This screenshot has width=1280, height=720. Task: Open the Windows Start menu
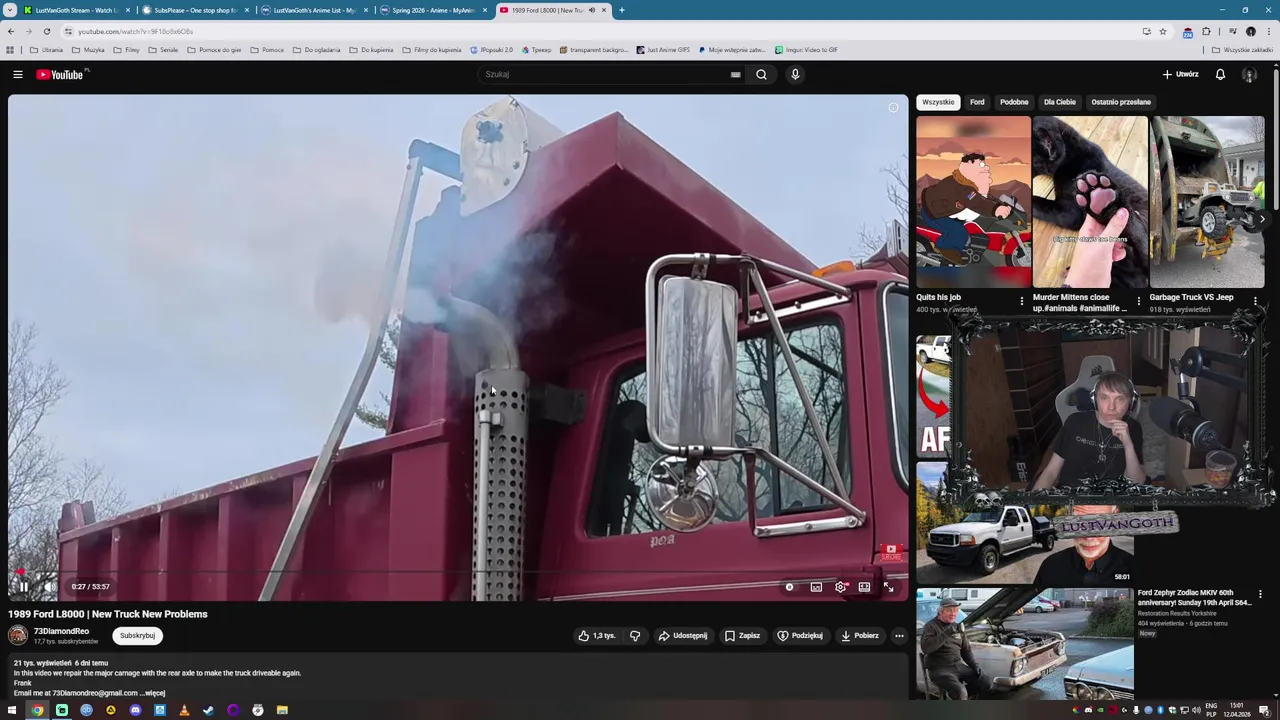(x=12, y=710)
